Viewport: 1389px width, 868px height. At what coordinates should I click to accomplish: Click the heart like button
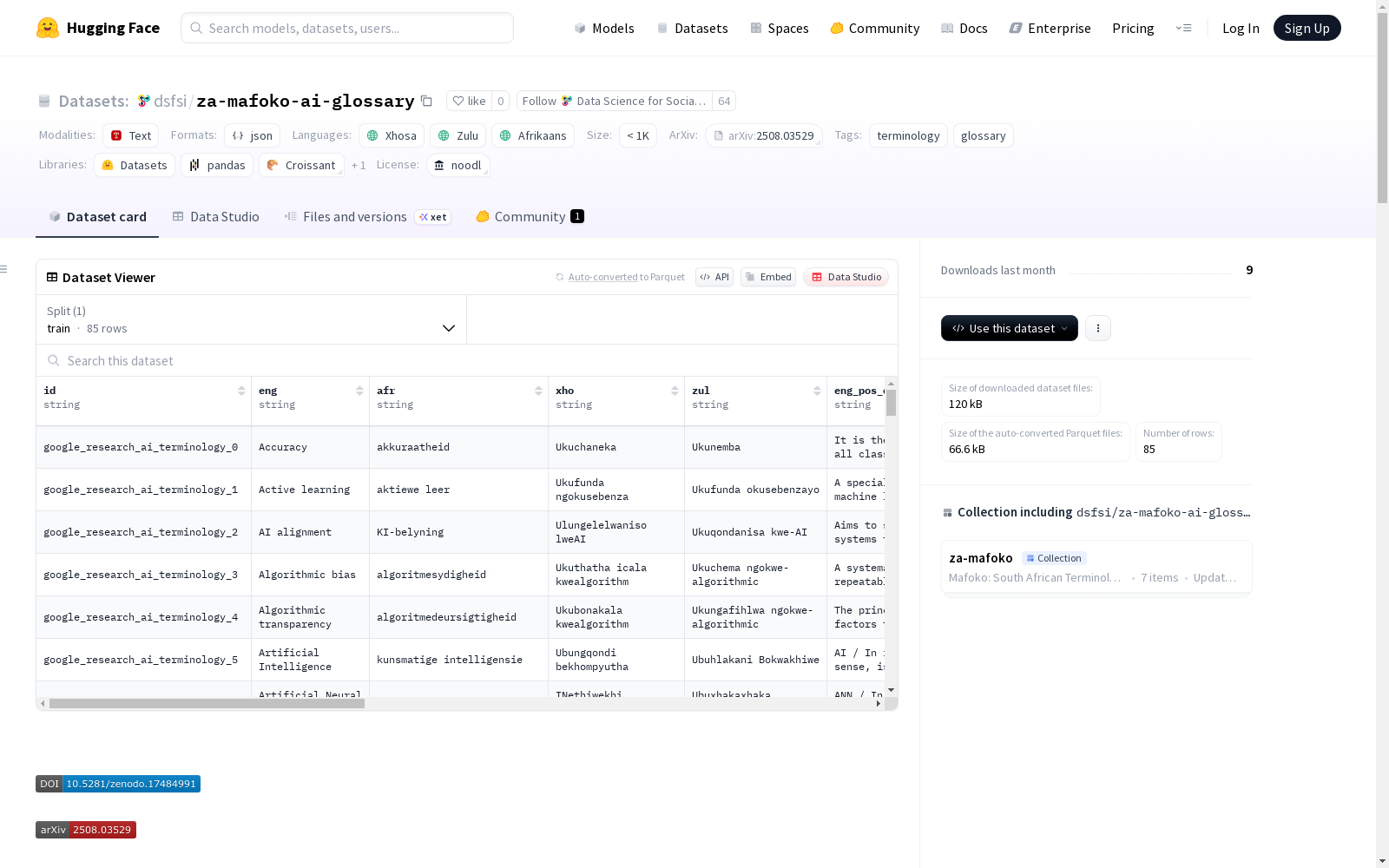click(469, 101)
